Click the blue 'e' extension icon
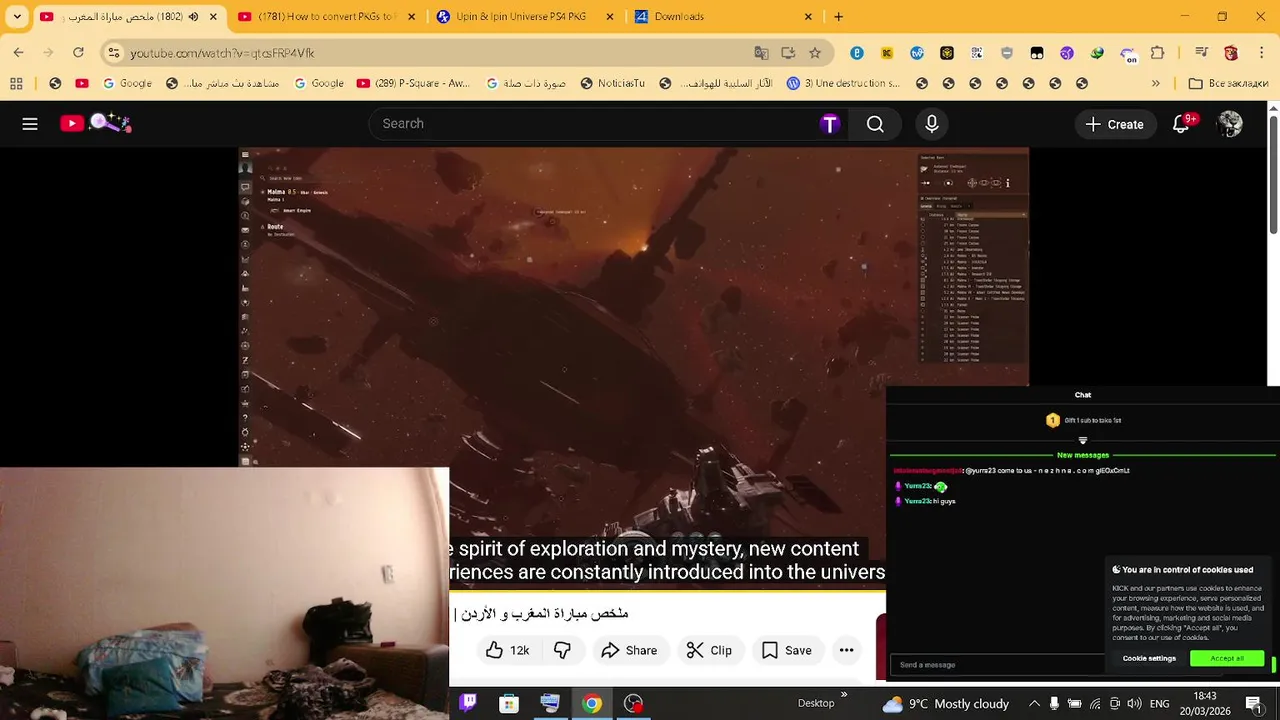The height and width of the screenshot is (720, 1280). coord(857,53)
